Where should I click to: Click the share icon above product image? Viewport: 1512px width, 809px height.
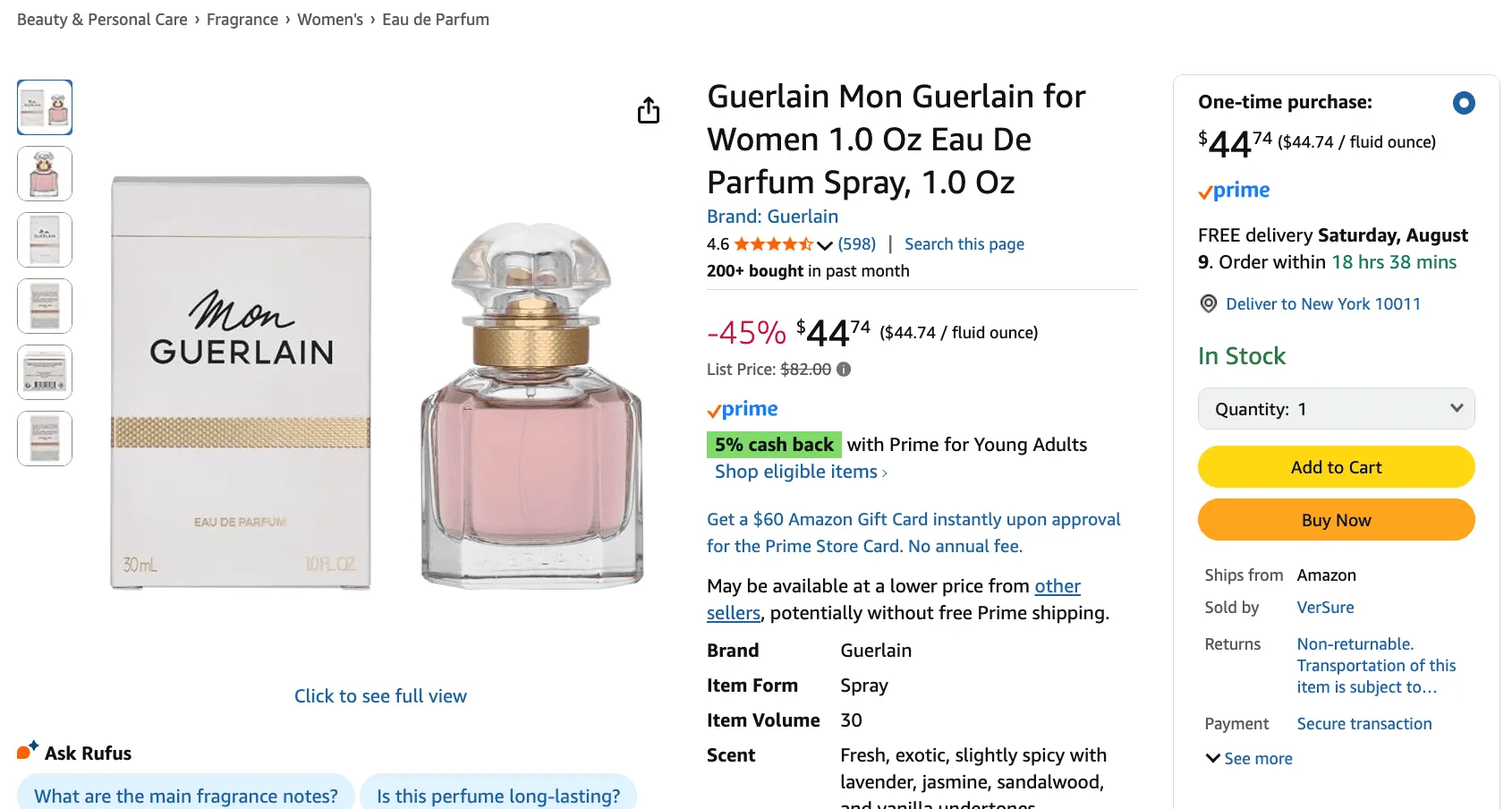(x=649, y=110)
